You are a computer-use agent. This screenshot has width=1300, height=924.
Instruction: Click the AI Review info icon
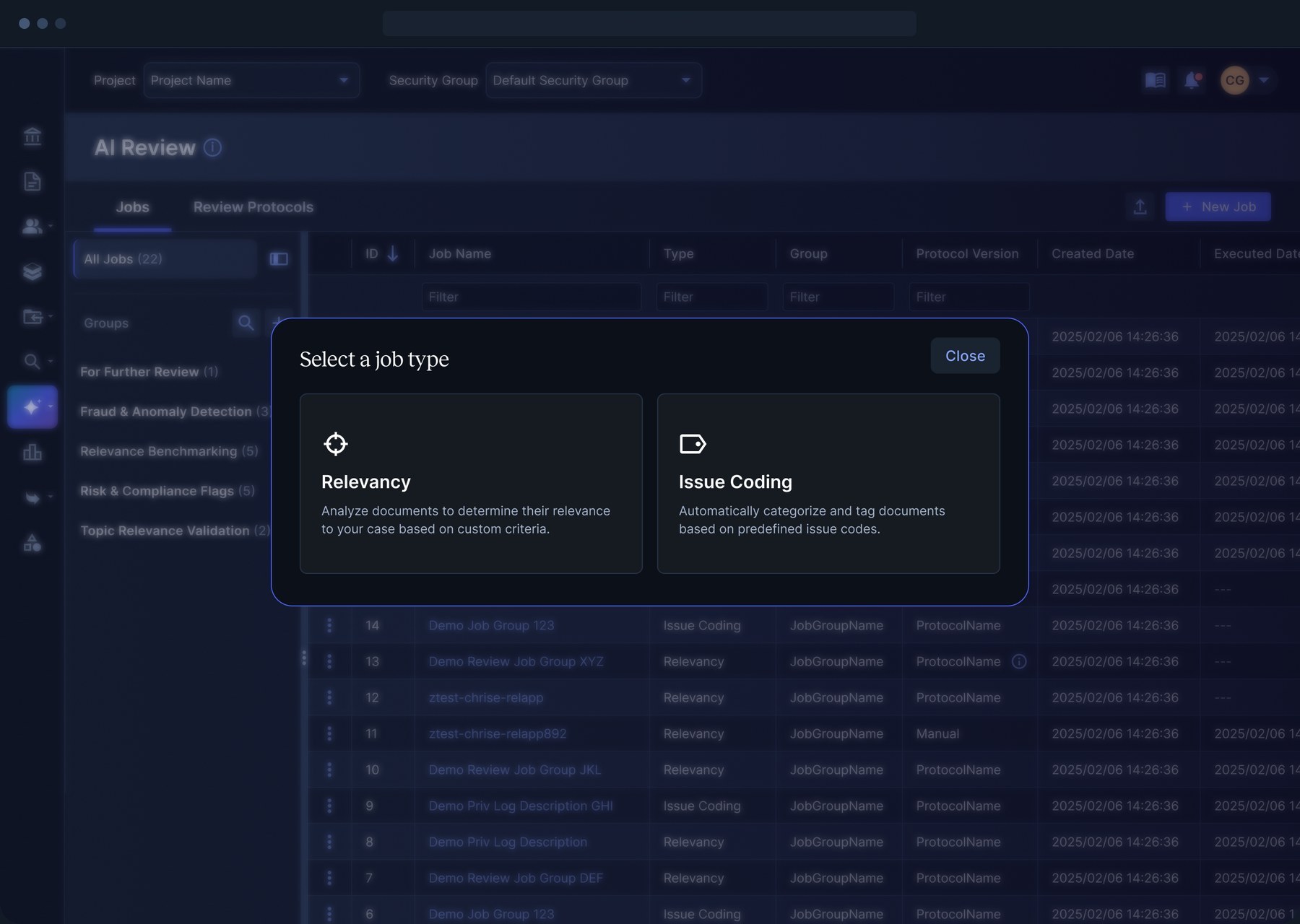[212, 147]
